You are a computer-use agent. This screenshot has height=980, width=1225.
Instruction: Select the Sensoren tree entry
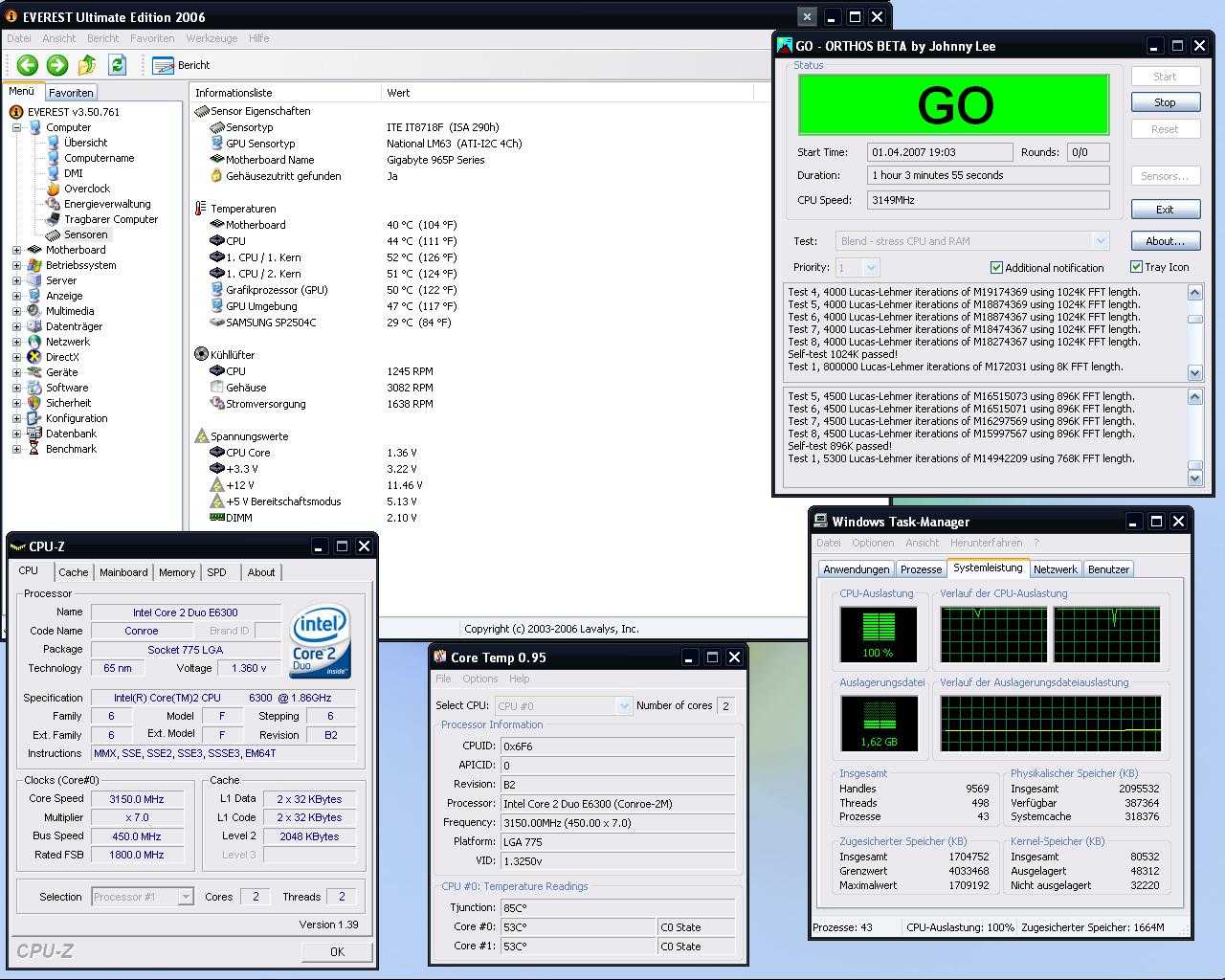click(x=85, y=234)
